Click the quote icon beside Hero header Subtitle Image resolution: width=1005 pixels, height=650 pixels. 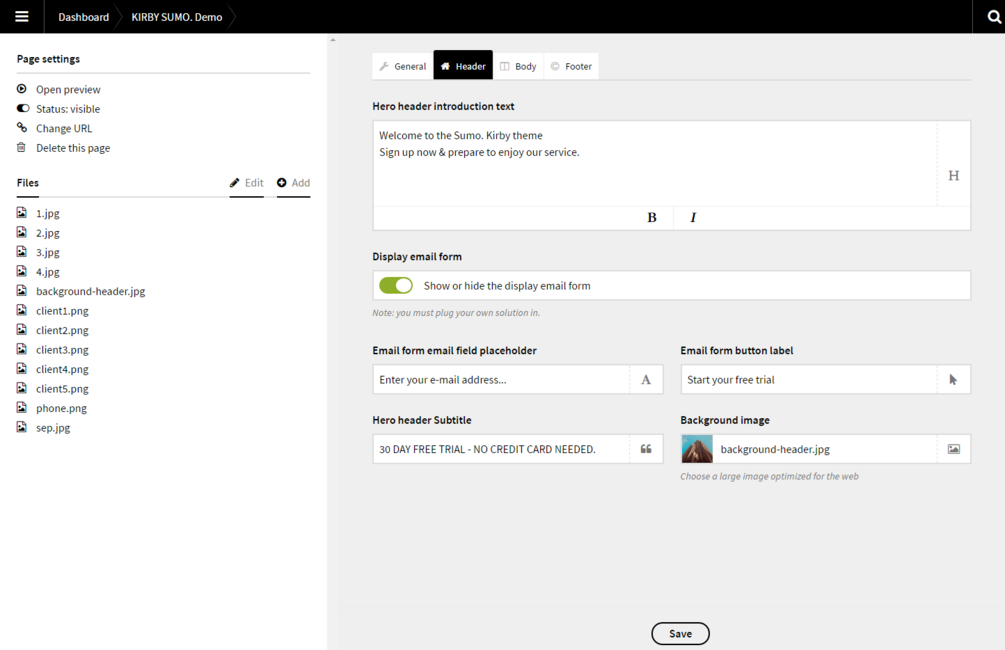pos(646,449)
